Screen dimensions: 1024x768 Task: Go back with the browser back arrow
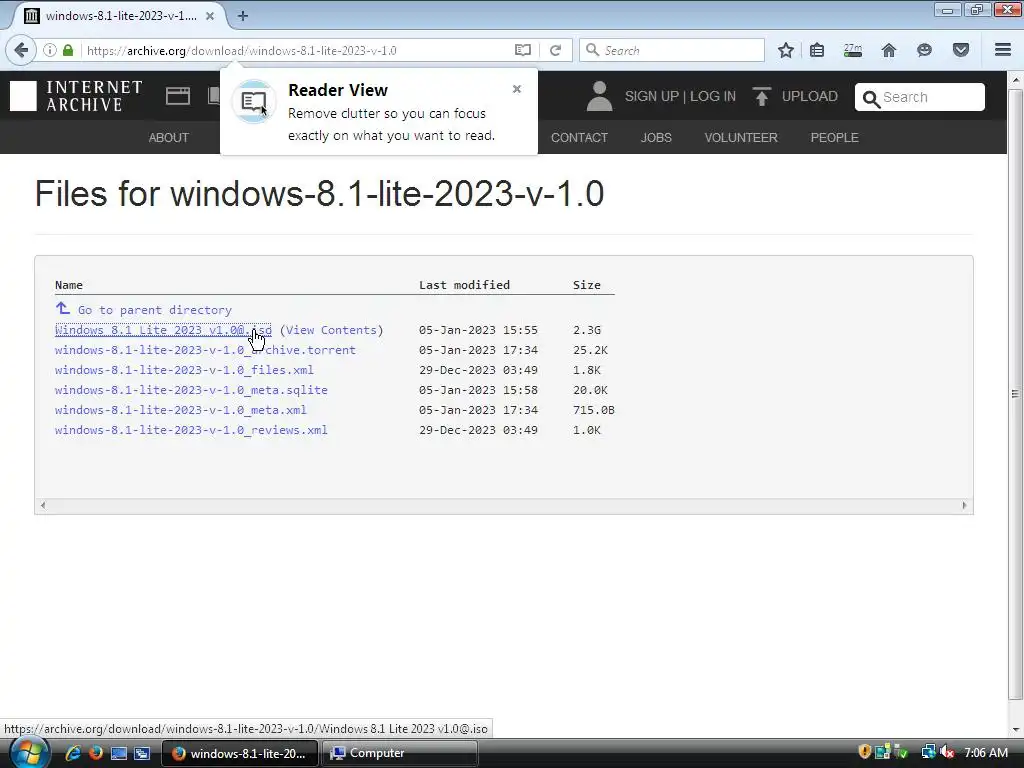tap(22, 50)
